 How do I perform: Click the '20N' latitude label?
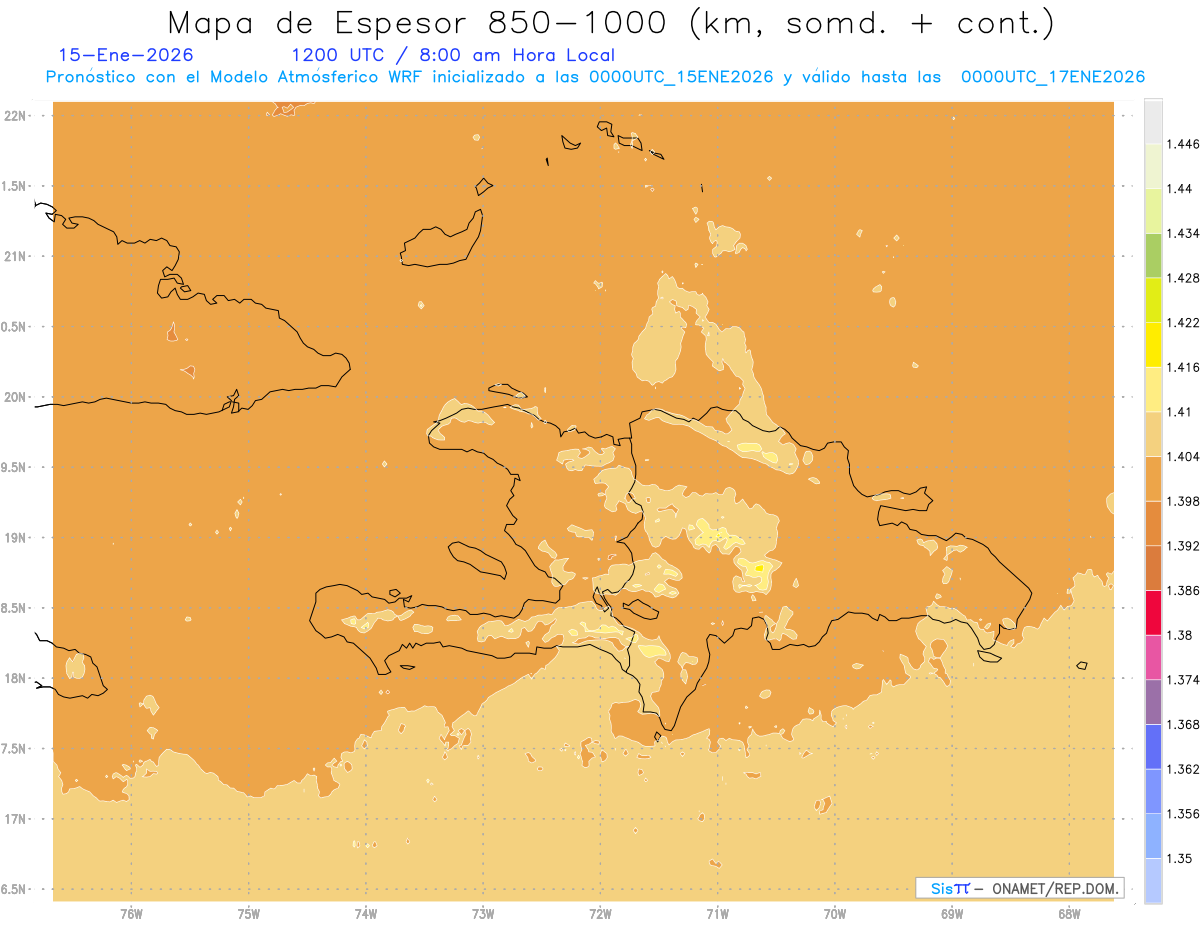pyautogui.click(x=17, y=397)
